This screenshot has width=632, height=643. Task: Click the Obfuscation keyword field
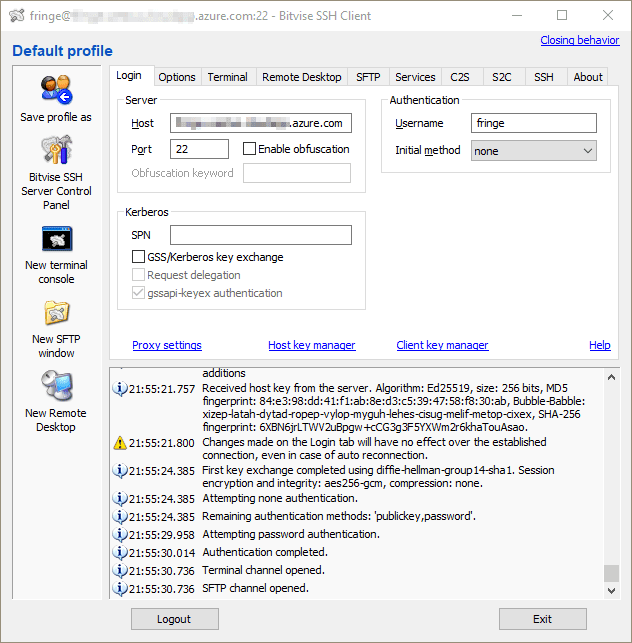297,173
